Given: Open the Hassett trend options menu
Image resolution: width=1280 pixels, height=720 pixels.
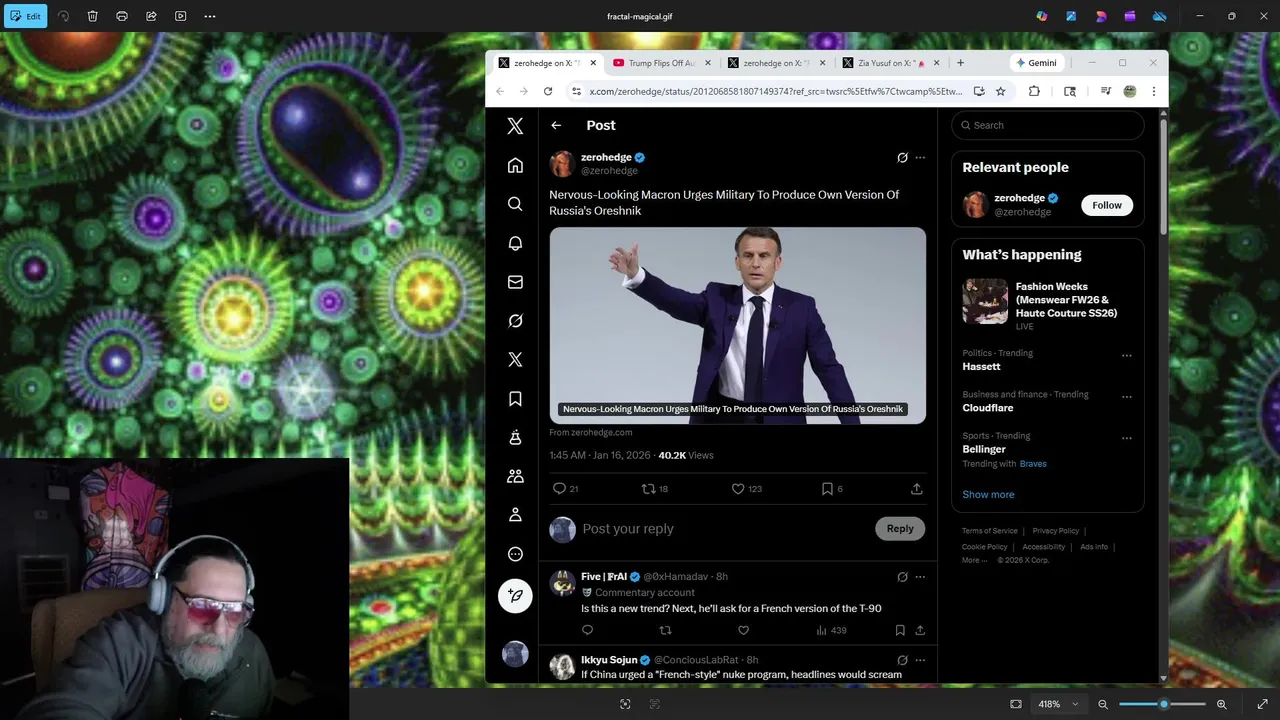Looking at the screenshot, I should point(1127,356).
